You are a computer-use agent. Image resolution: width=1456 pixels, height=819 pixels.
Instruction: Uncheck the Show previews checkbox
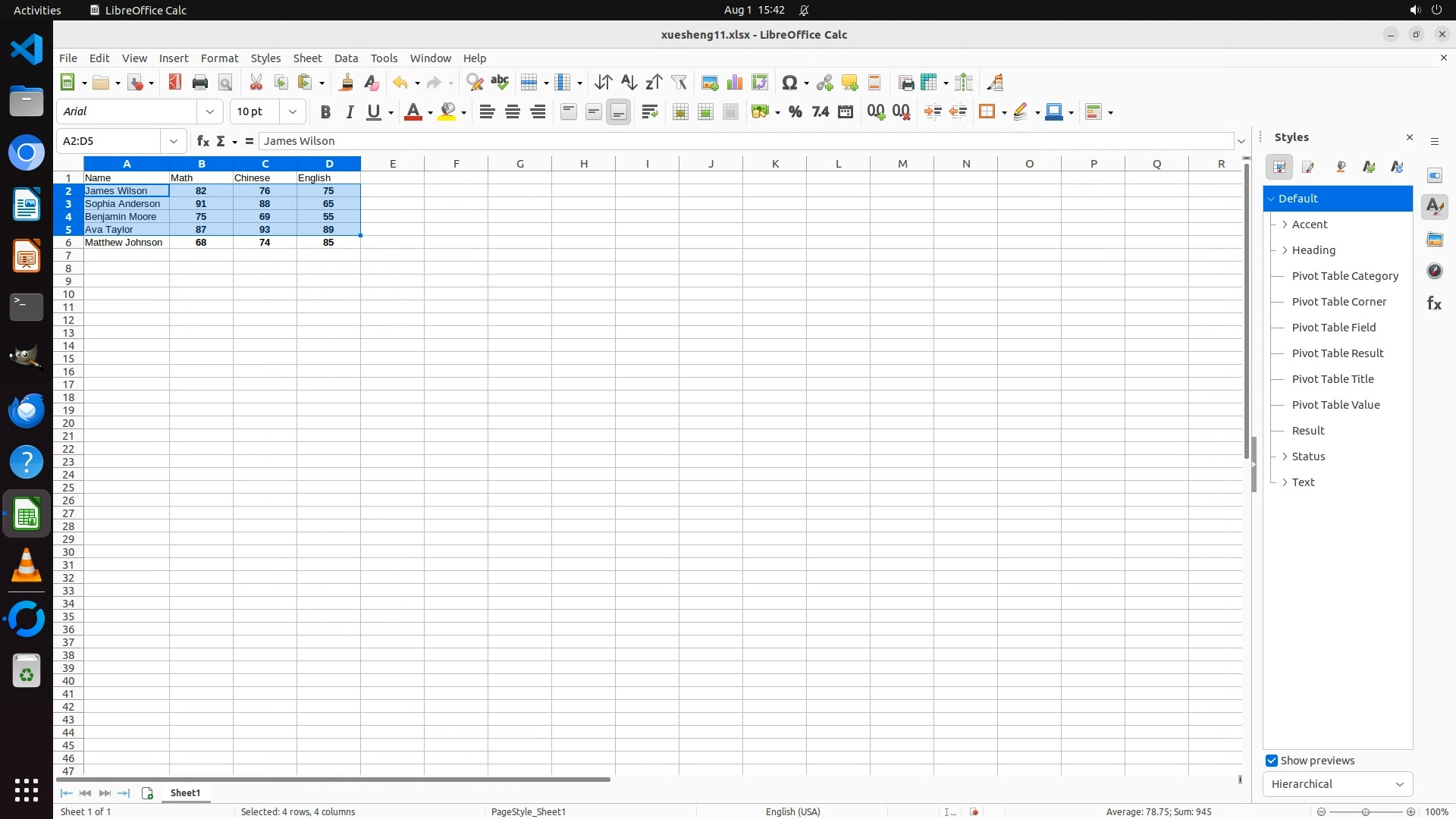click(x=1272, y=761)
